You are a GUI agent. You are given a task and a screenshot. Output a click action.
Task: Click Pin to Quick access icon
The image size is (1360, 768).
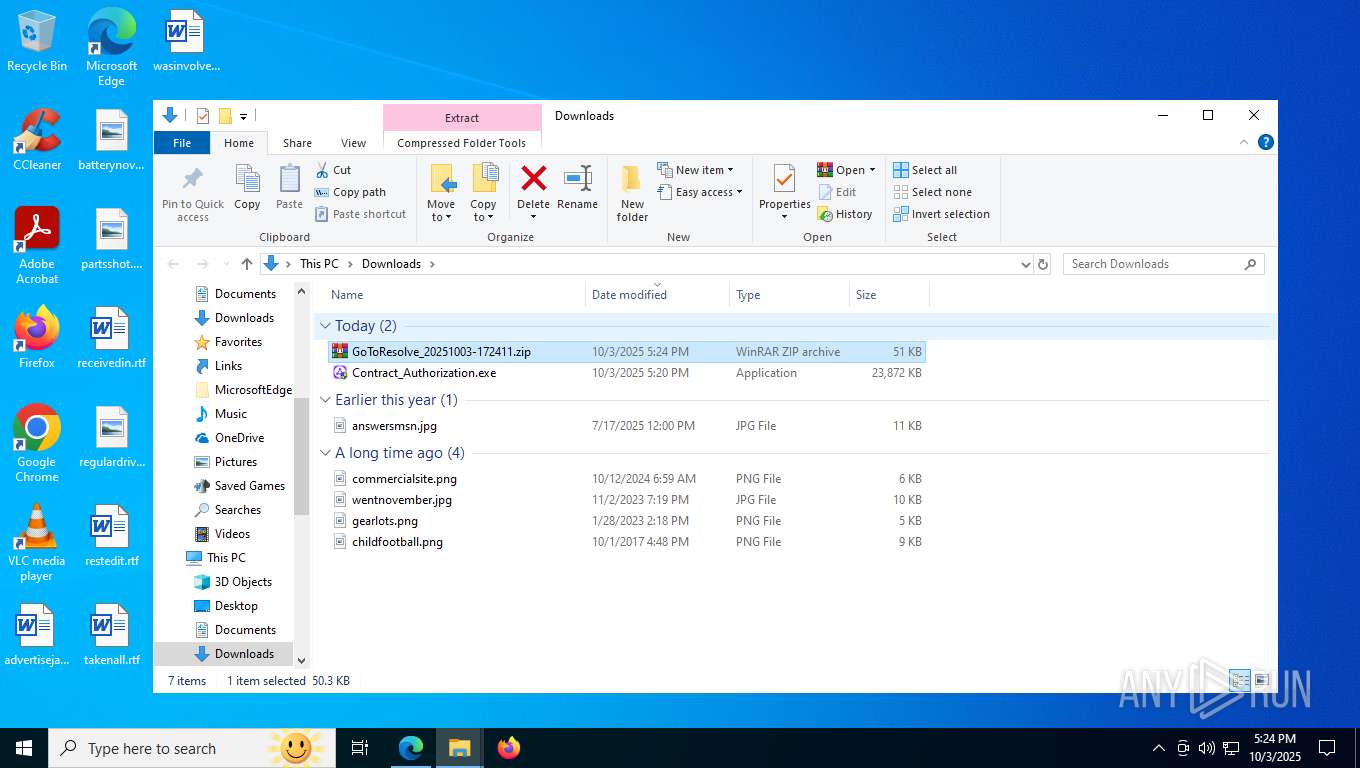[192, 180]
